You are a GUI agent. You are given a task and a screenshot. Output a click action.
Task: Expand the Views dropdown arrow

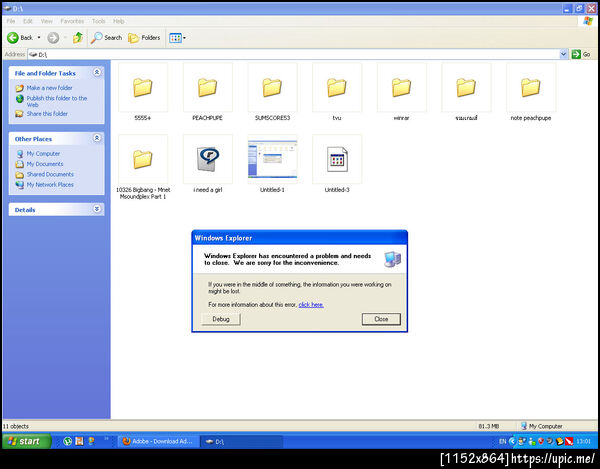[184, 38]
